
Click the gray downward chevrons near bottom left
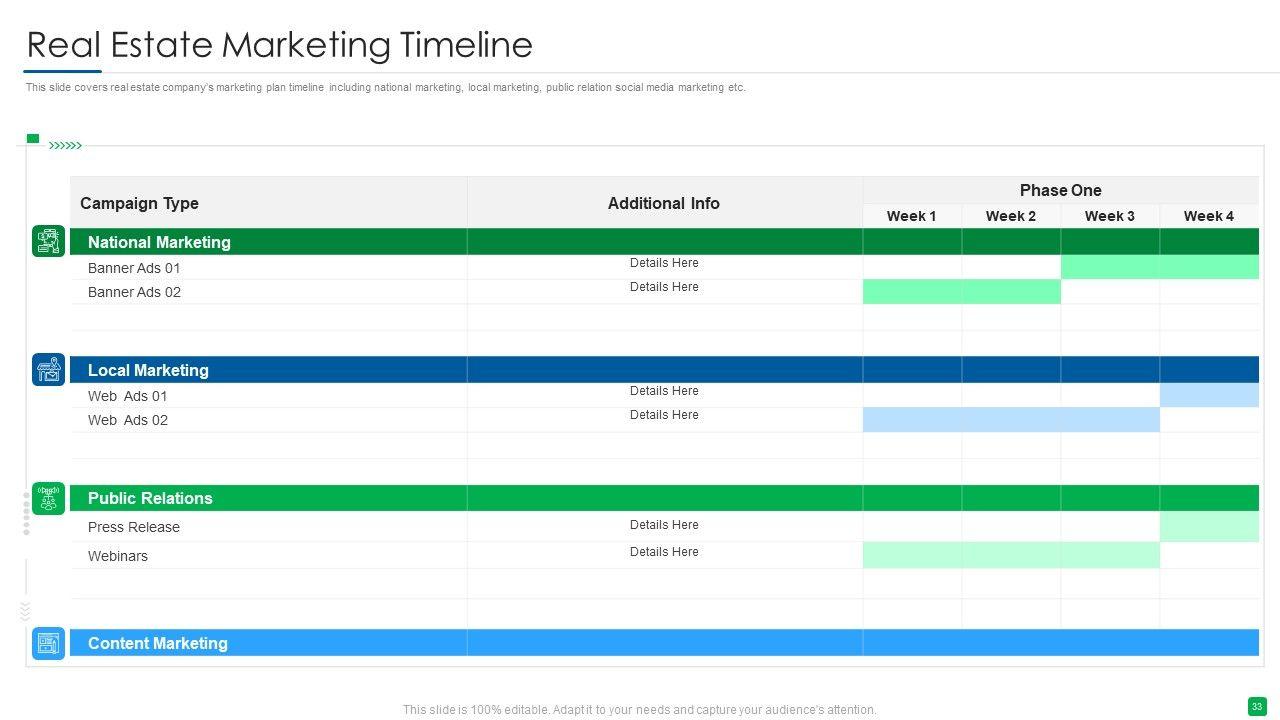pyautogui.click(x=26, y=610)
